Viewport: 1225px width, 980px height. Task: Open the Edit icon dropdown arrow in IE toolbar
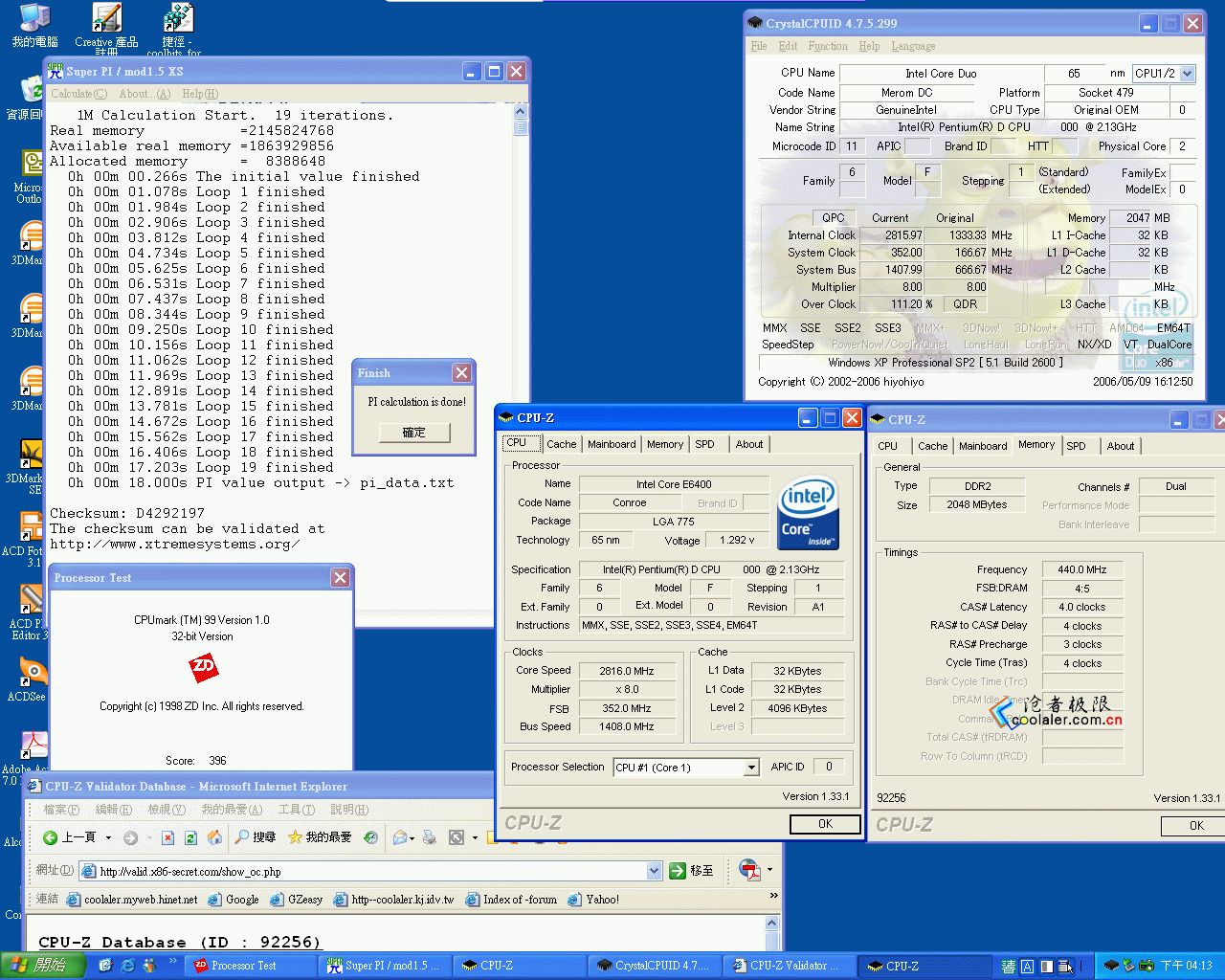tap(475, 838)
